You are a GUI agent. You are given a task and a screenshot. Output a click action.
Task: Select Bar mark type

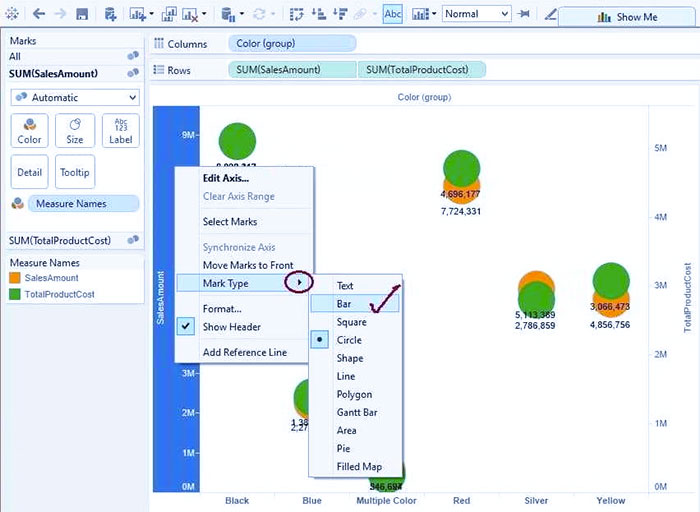click(355, 304)
